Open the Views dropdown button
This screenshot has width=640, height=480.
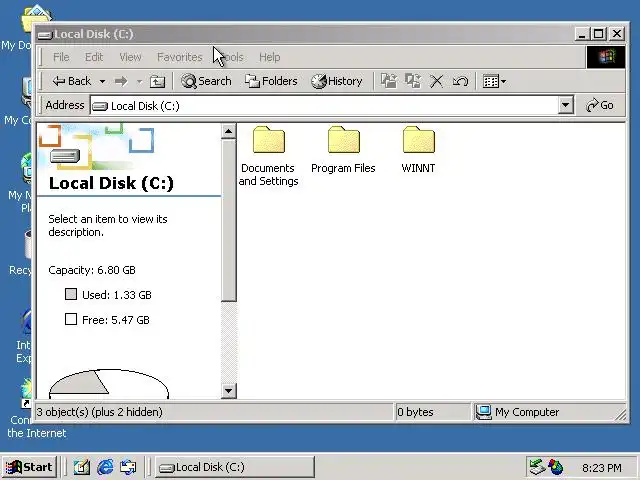[494, 81]
